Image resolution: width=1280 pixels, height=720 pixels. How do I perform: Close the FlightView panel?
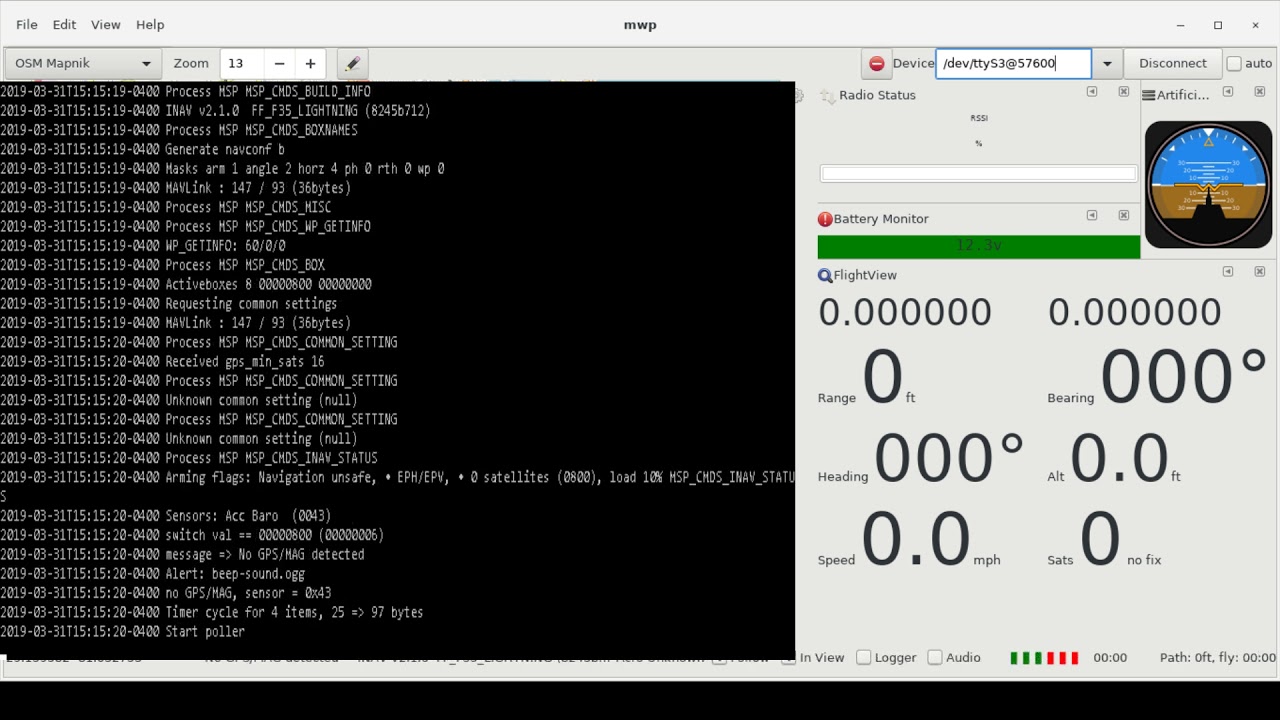(x=1259, y=271)
